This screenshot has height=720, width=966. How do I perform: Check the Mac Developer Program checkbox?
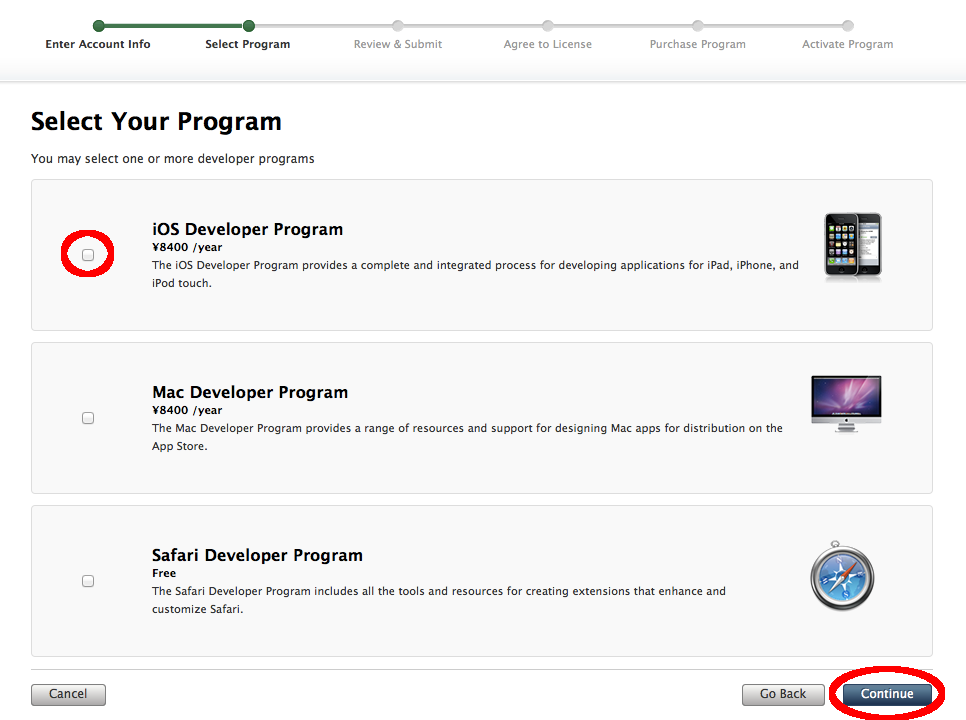coord(88,418)
